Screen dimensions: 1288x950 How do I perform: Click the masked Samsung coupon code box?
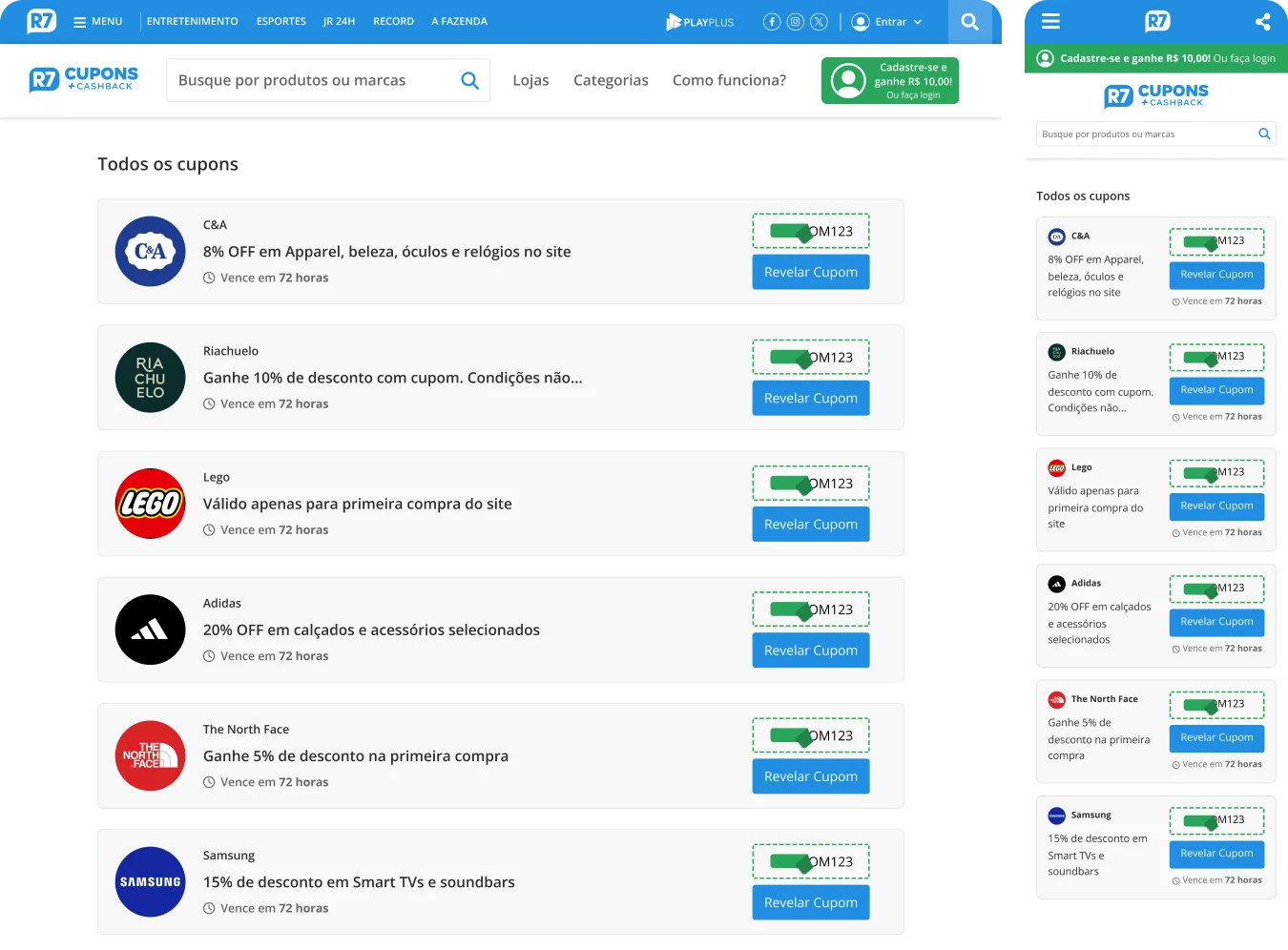[811, 861]
